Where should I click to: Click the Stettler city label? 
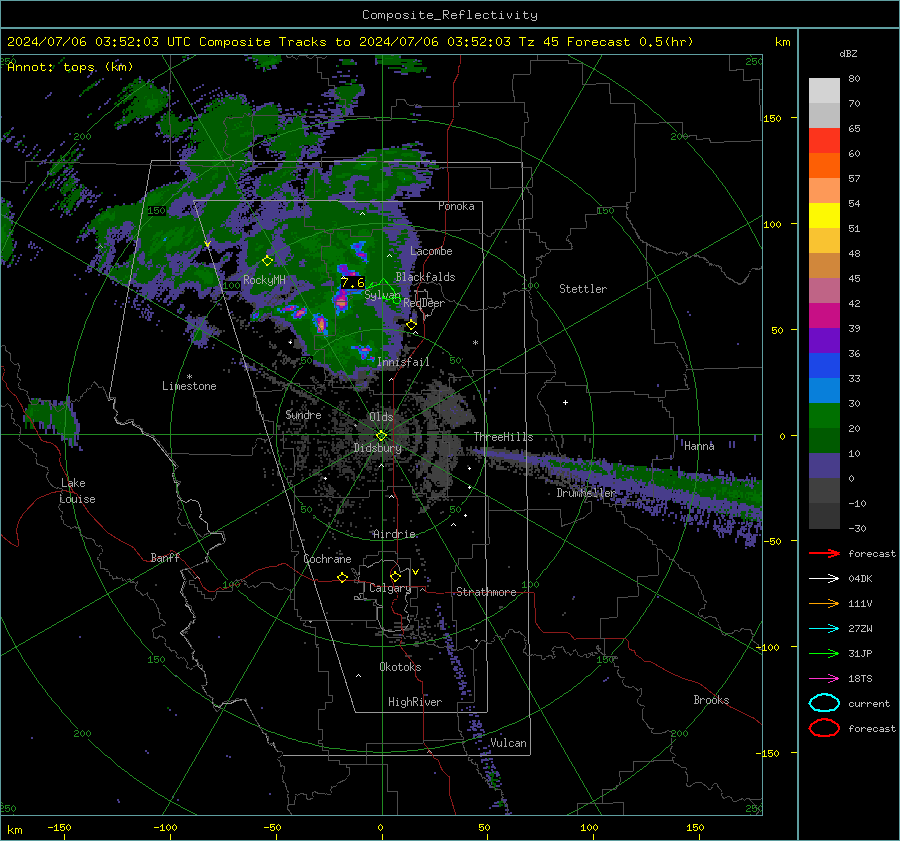pyautogui.click(x=583, y=289)
